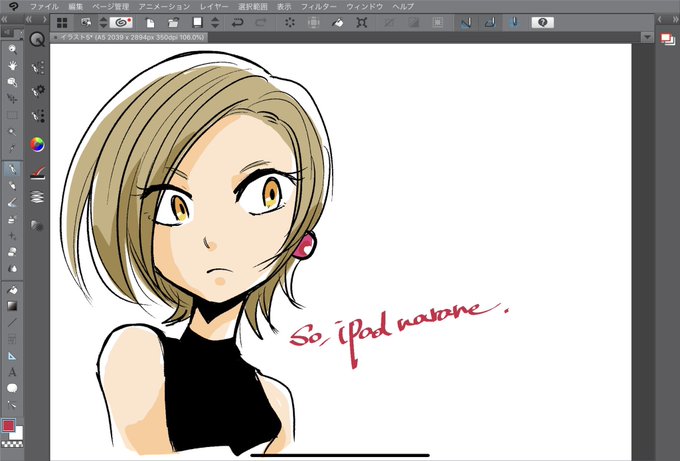
Task: Open the レイヤー menu
Action: (214, 7)
